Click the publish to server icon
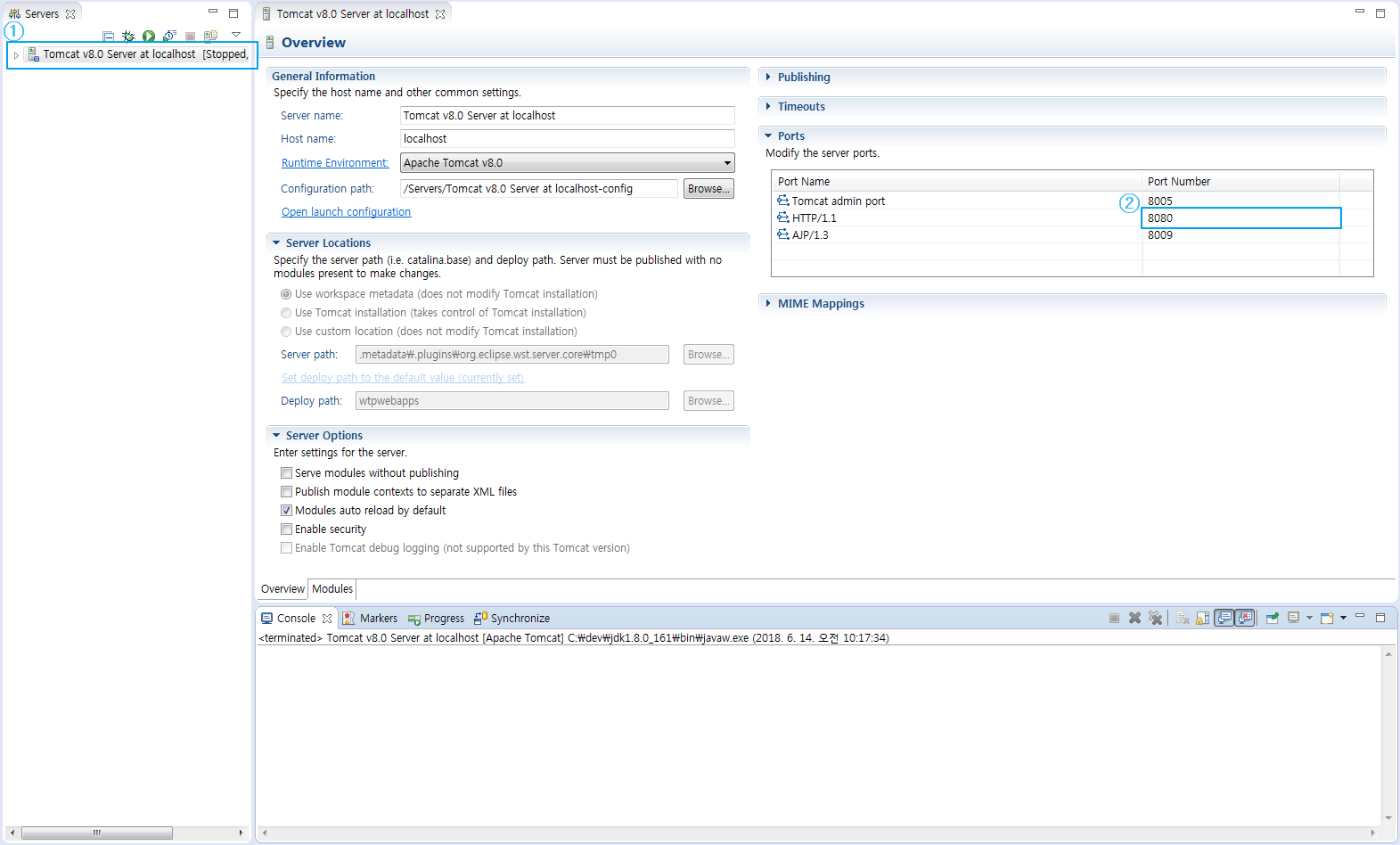The image size is (1400, 845). coord(211,37)
